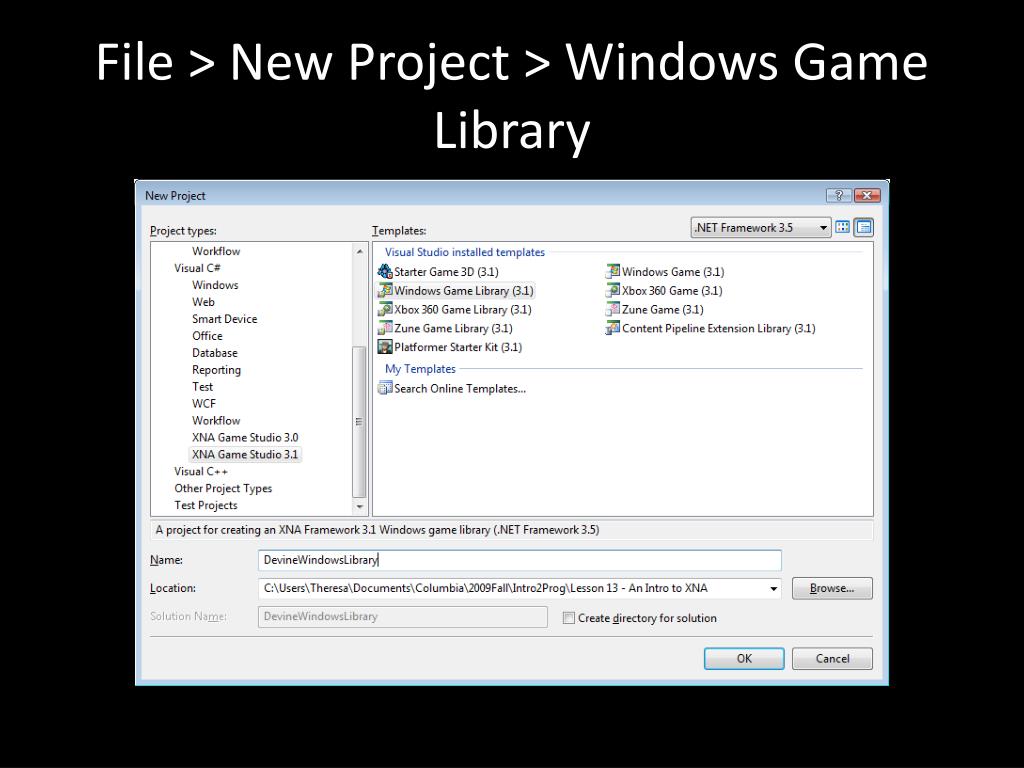Select Visual C# in project types
The width and height of the screenshot is (1024, 768).
[x=197, y=268]
